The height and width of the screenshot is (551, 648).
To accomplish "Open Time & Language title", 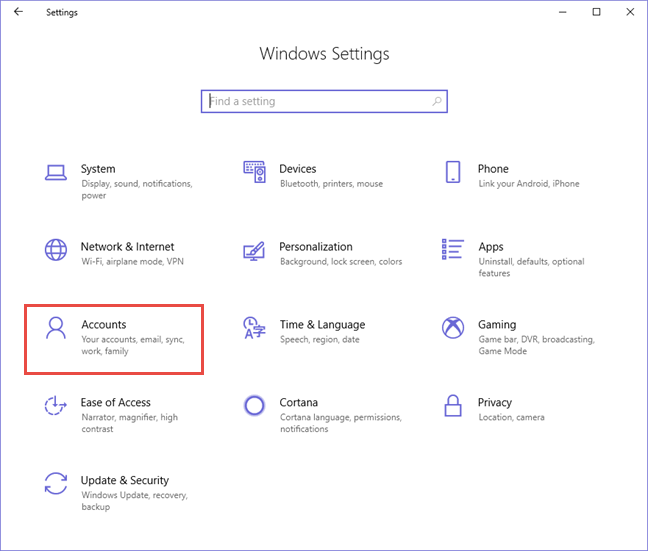I will click(x=322, y=325).
